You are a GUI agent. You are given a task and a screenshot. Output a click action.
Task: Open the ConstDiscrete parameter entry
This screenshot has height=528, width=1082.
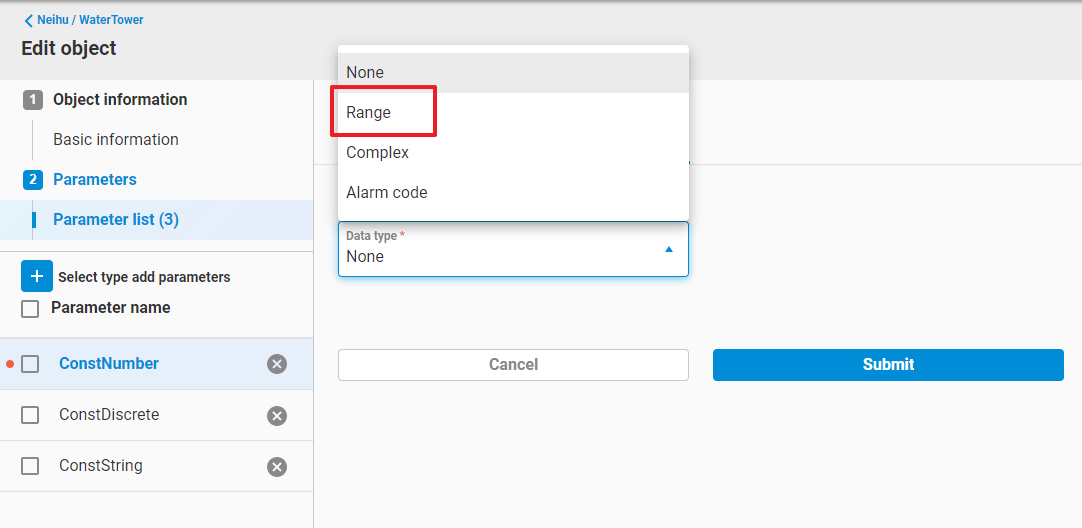click(109, 415)
